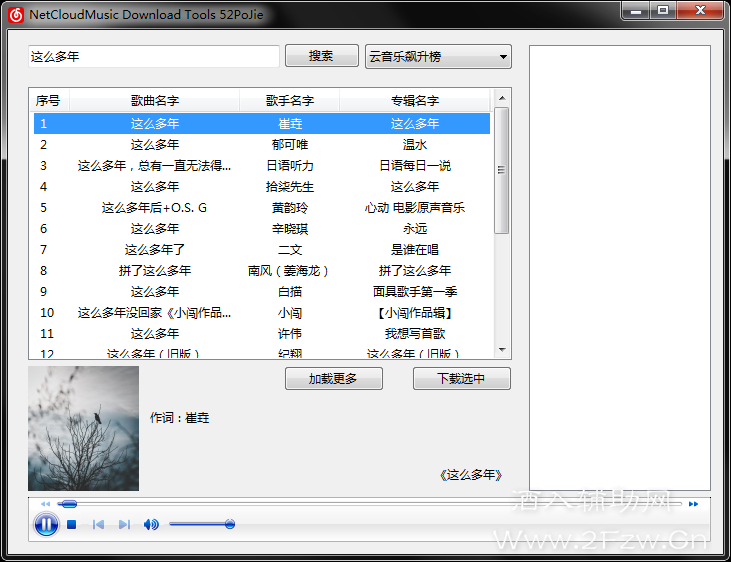Pause playback with the round pause button

pos(46,524)
